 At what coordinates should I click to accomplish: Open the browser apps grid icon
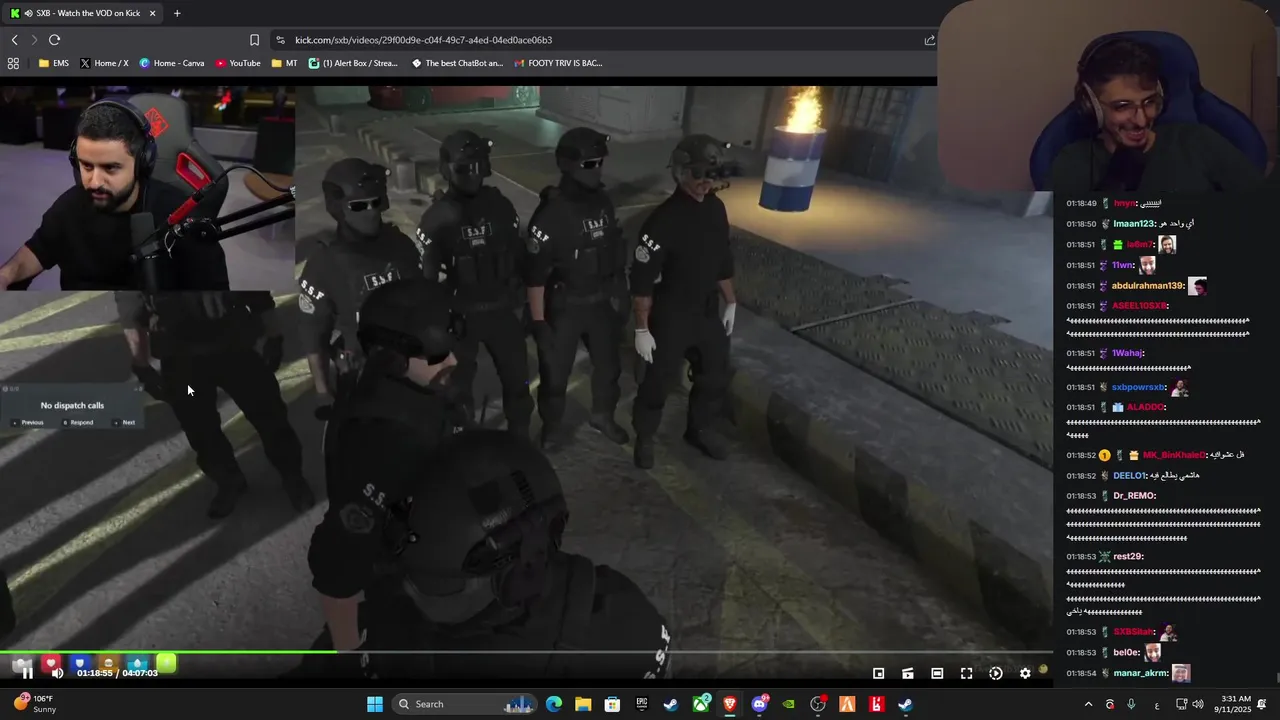(x=13, y=63)
